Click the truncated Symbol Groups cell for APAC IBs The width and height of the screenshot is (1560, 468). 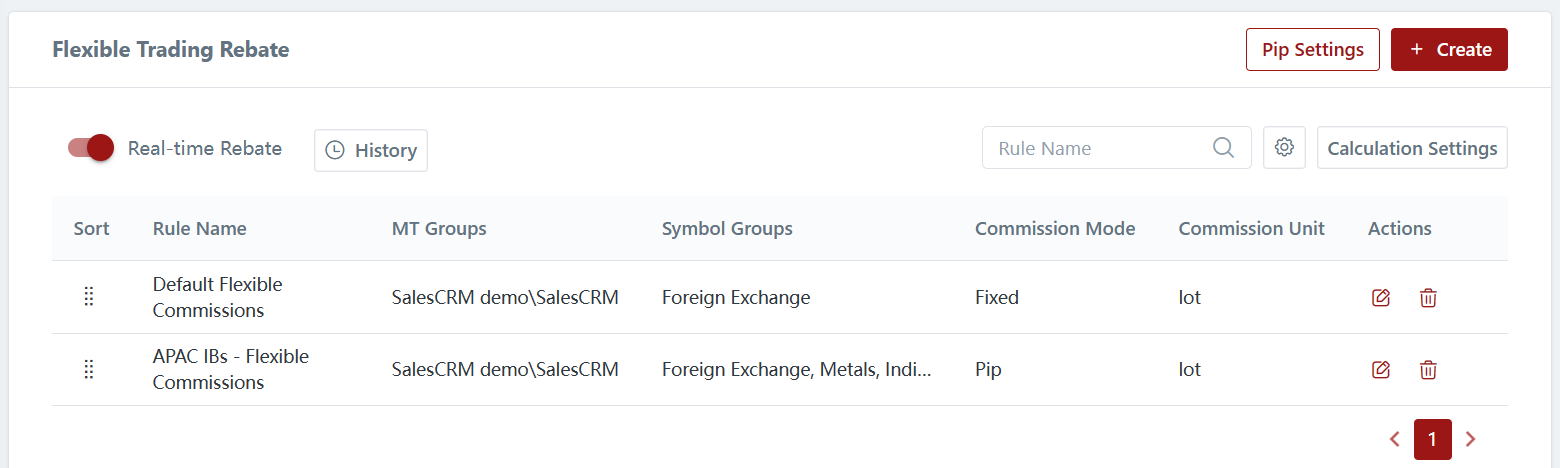[x=796, y=370]
